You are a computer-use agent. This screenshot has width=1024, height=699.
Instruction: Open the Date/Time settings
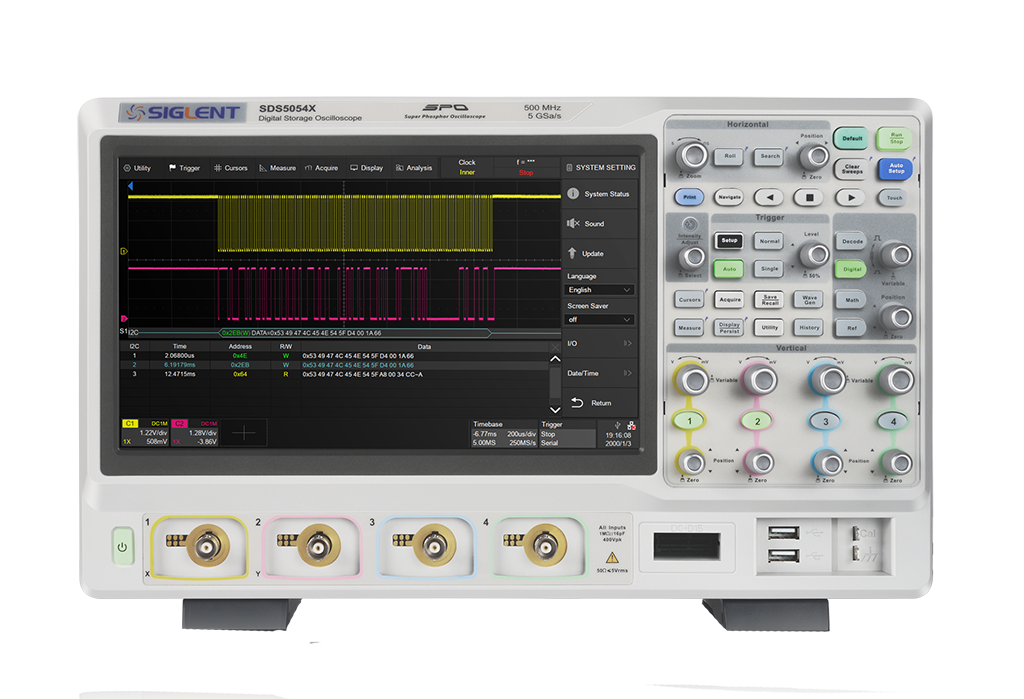coord(598,372)
